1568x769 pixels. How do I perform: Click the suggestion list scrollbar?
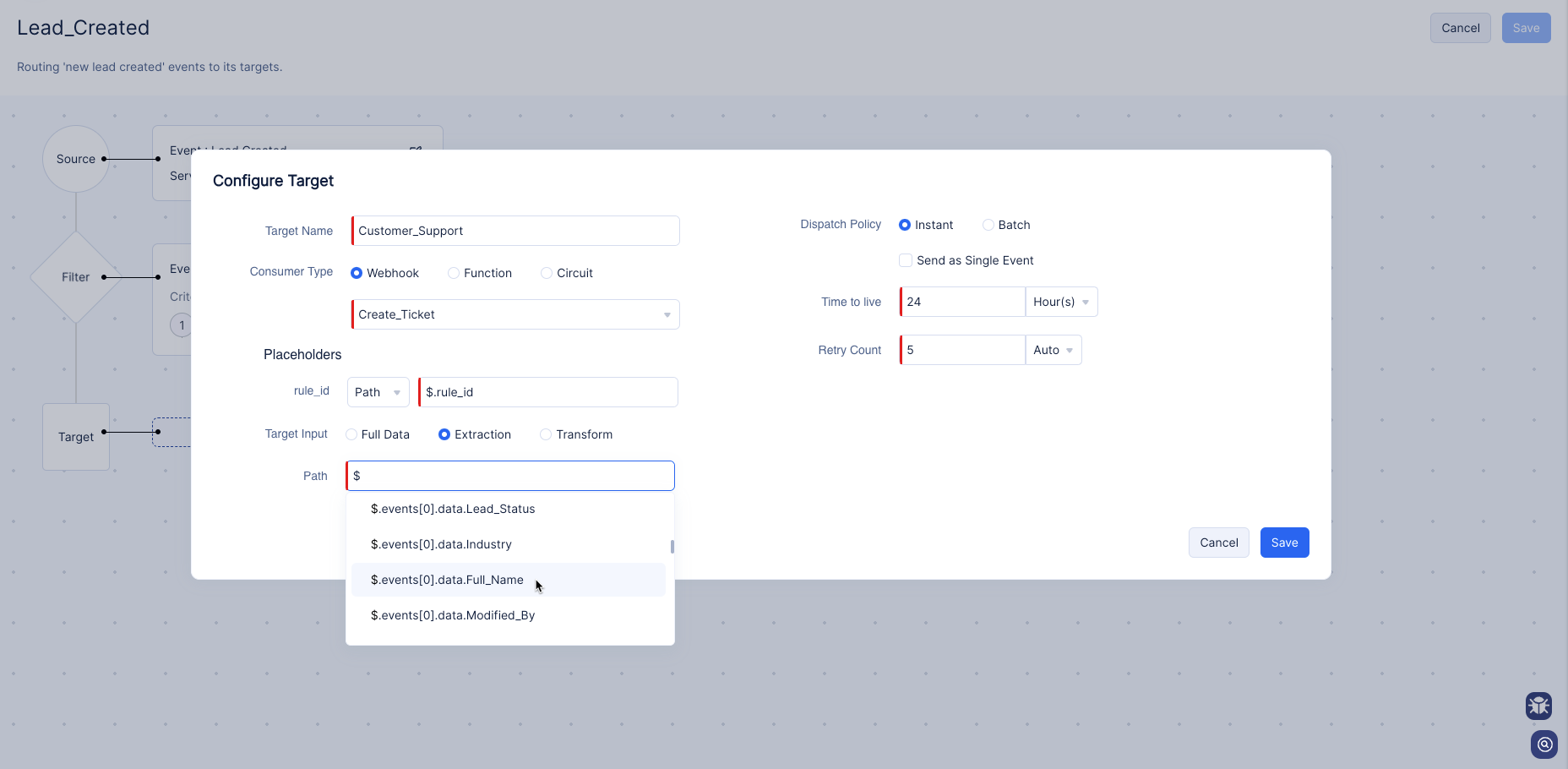pos(672,547)
